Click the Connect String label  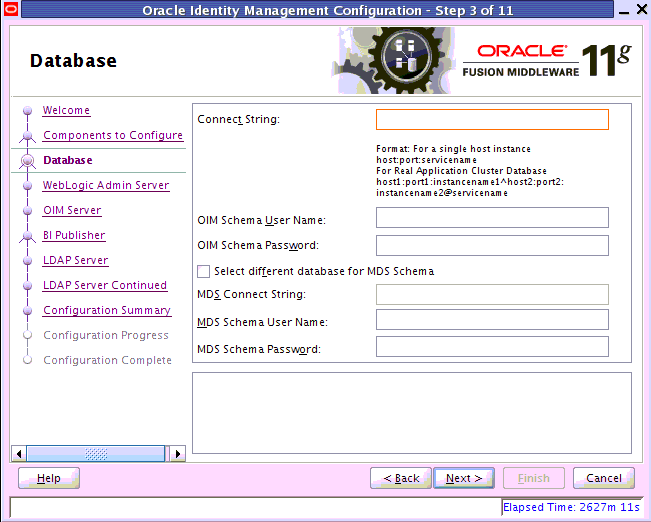[239, 119]
